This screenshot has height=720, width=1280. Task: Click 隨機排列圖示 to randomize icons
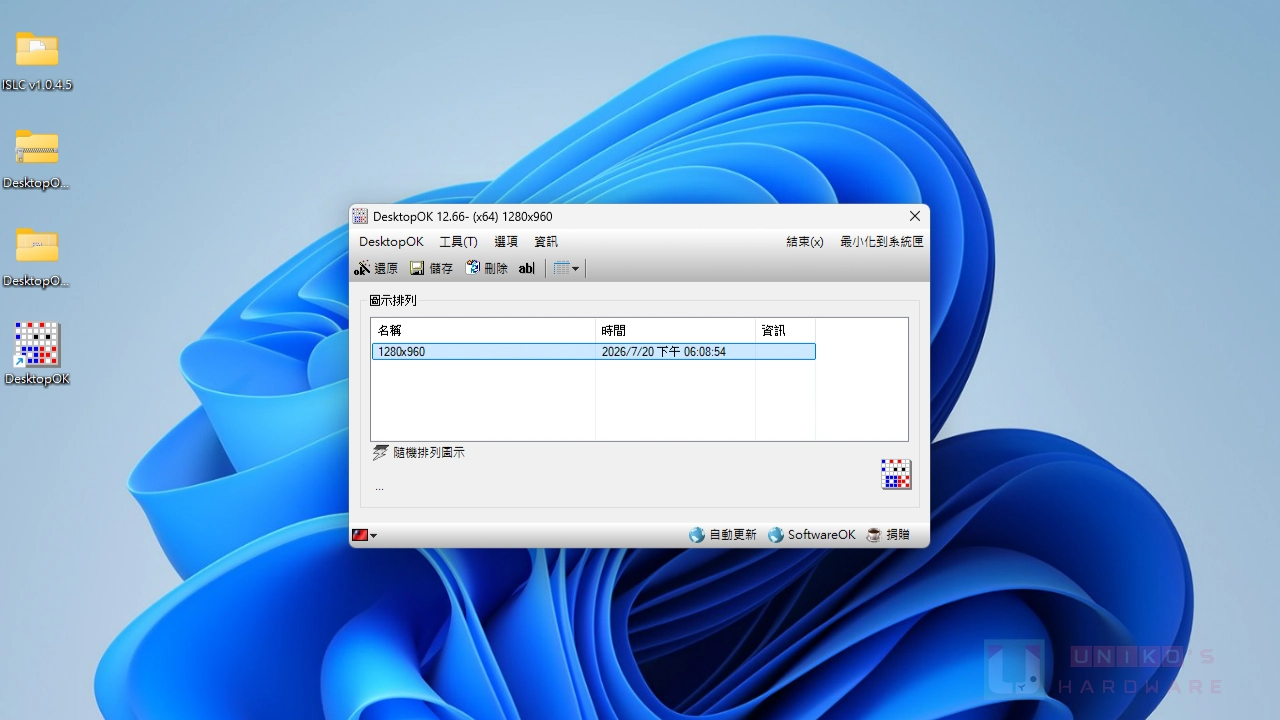[418, 453]
